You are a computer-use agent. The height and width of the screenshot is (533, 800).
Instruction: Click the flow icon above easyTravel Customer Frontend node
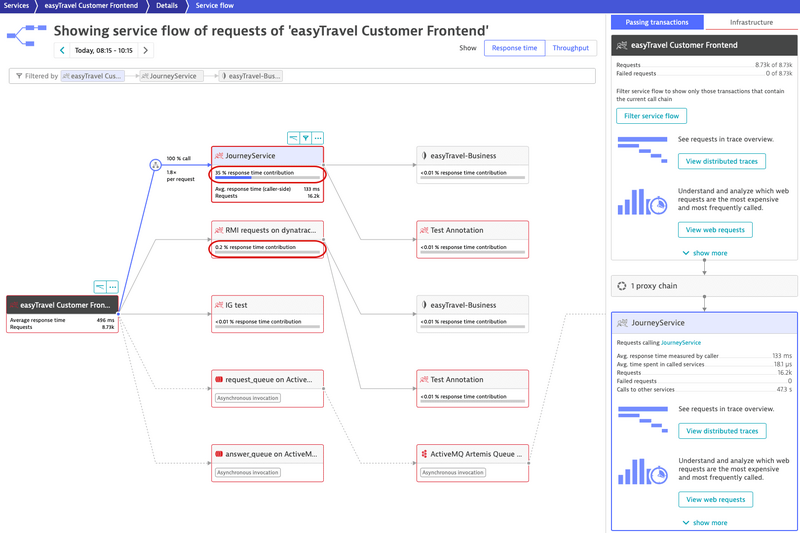click(x=100, y=287)
